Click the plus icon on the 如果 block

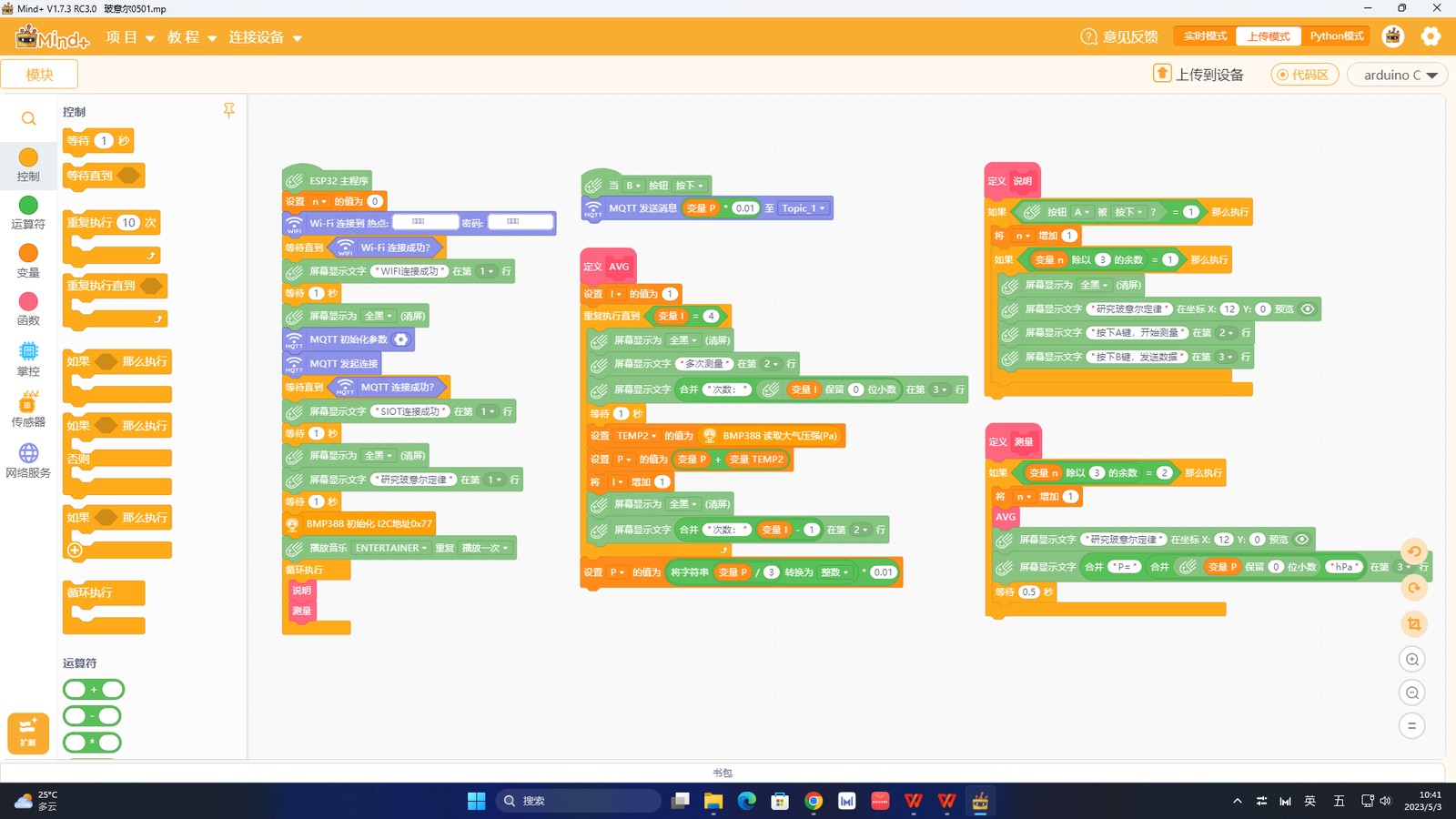[76, 551]
